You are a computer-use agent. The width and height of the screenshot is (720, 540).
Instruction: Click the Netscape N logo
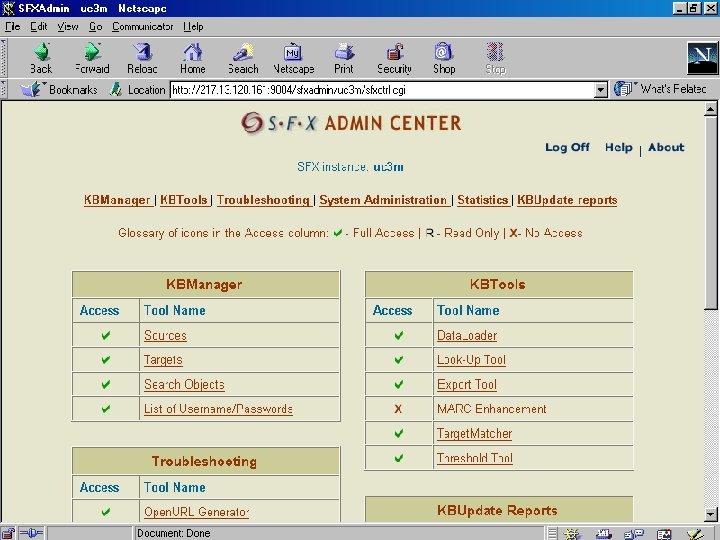(702, 58)
